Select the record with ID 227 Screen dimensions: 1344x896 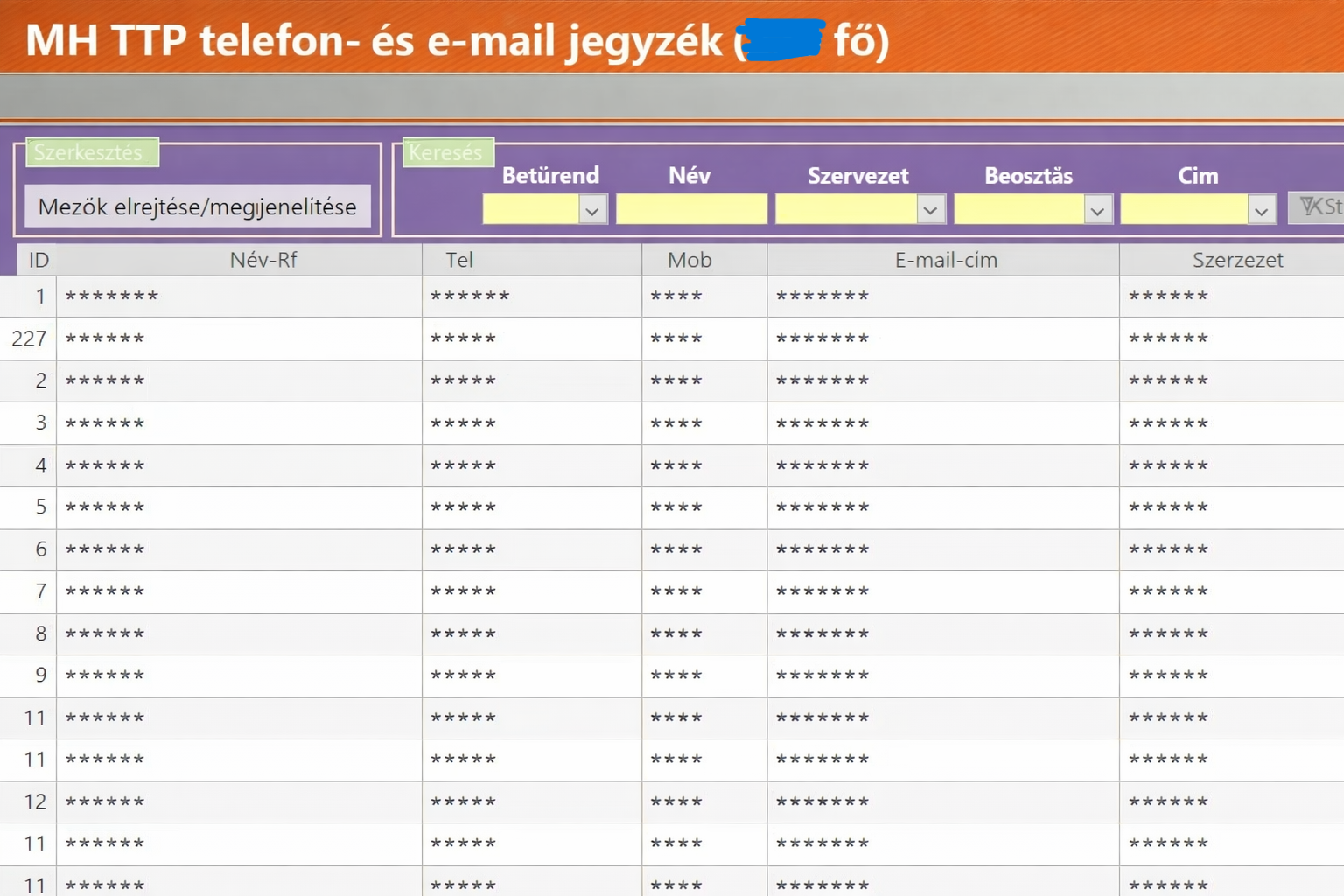coord(29,339)
